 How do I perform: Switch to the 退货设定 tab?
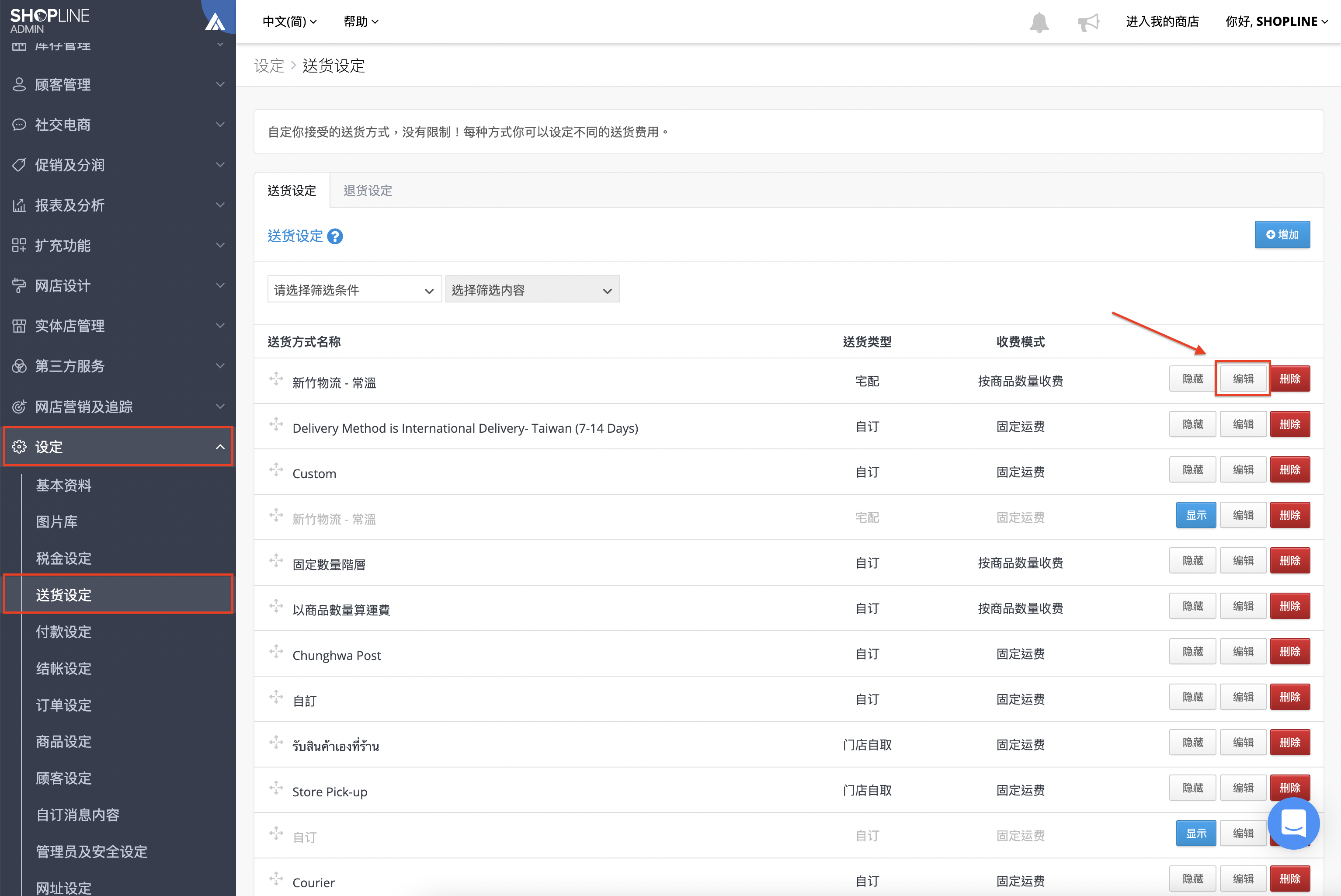tap(368, 190)
